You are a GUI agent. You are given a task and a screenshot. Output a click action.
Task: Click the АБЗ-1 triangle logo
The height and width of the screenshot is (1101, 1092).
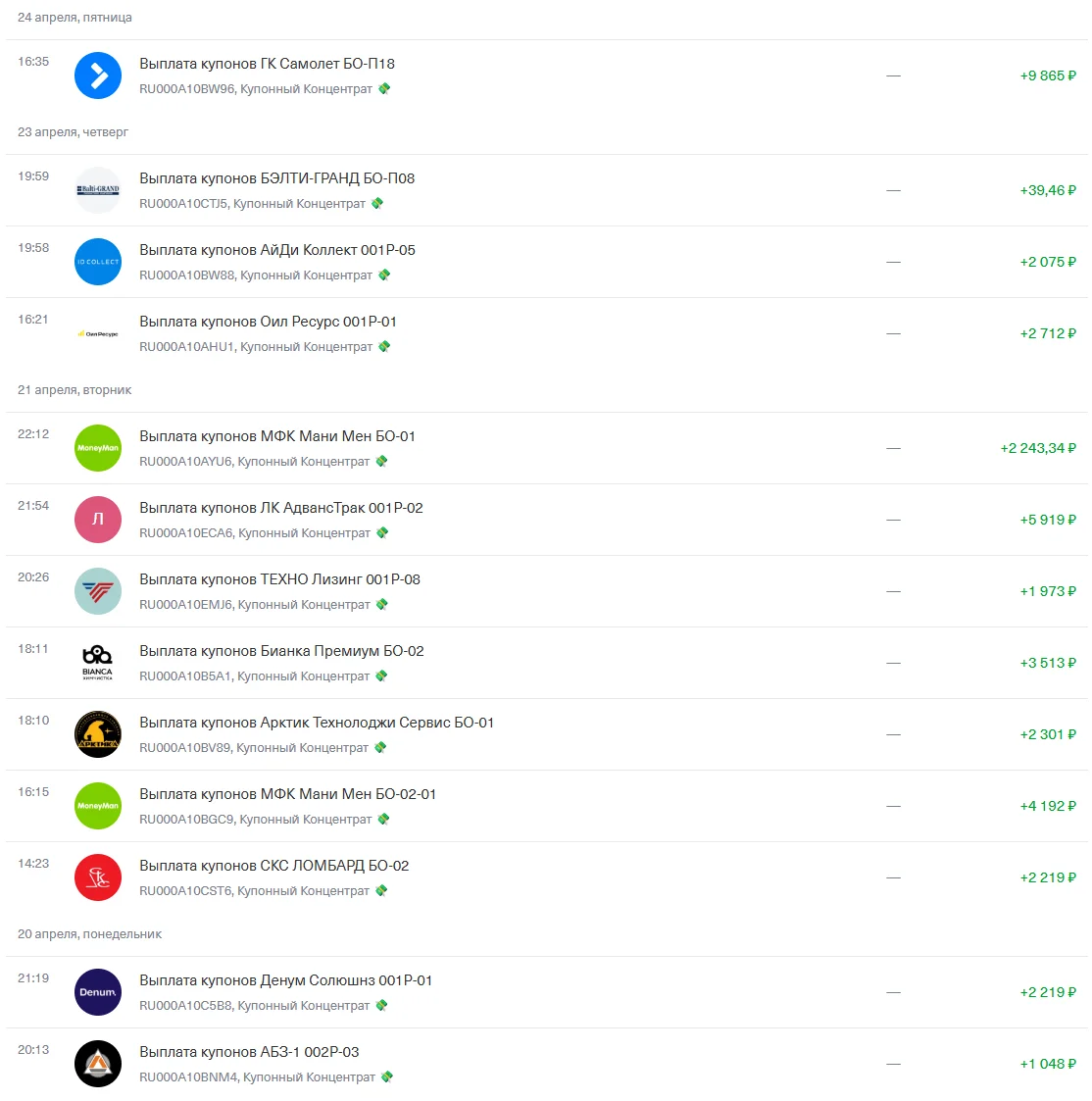tap(98, 1064)
